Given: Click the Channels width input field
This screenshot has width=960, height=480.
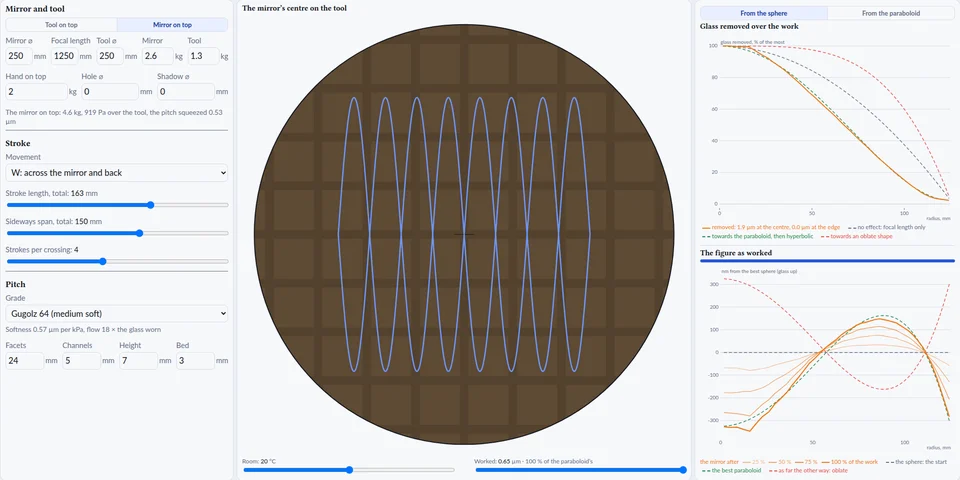Looking at the screenshot, I should (x=81, y=361).
